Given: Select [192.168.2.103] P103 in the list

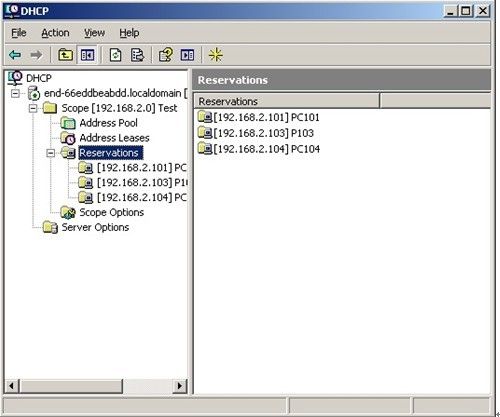Looking at the screenshot, I should [x=264, y=133].
